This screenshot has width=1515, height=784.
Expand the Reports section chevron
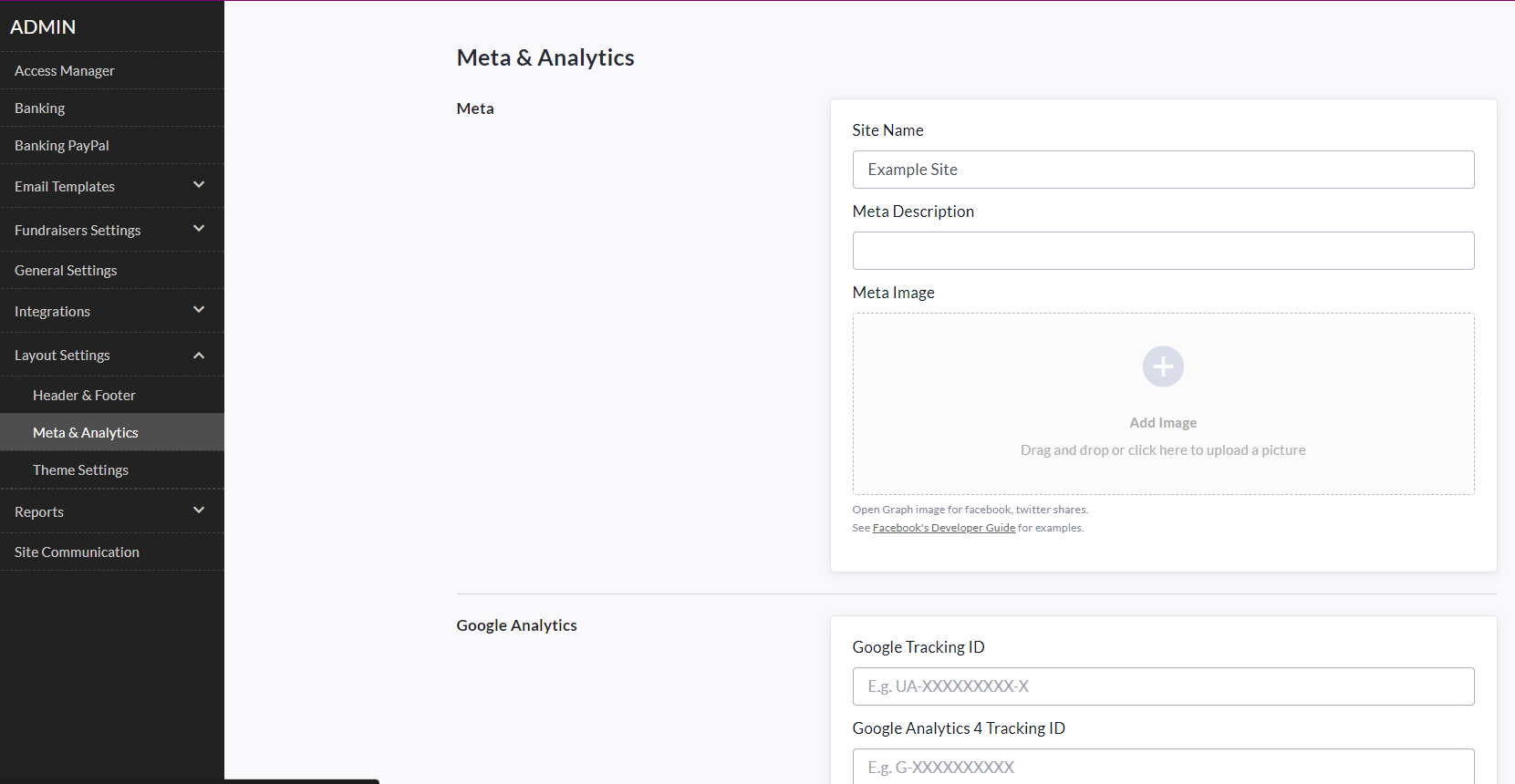pyautogui.click(x=199, y=511)
